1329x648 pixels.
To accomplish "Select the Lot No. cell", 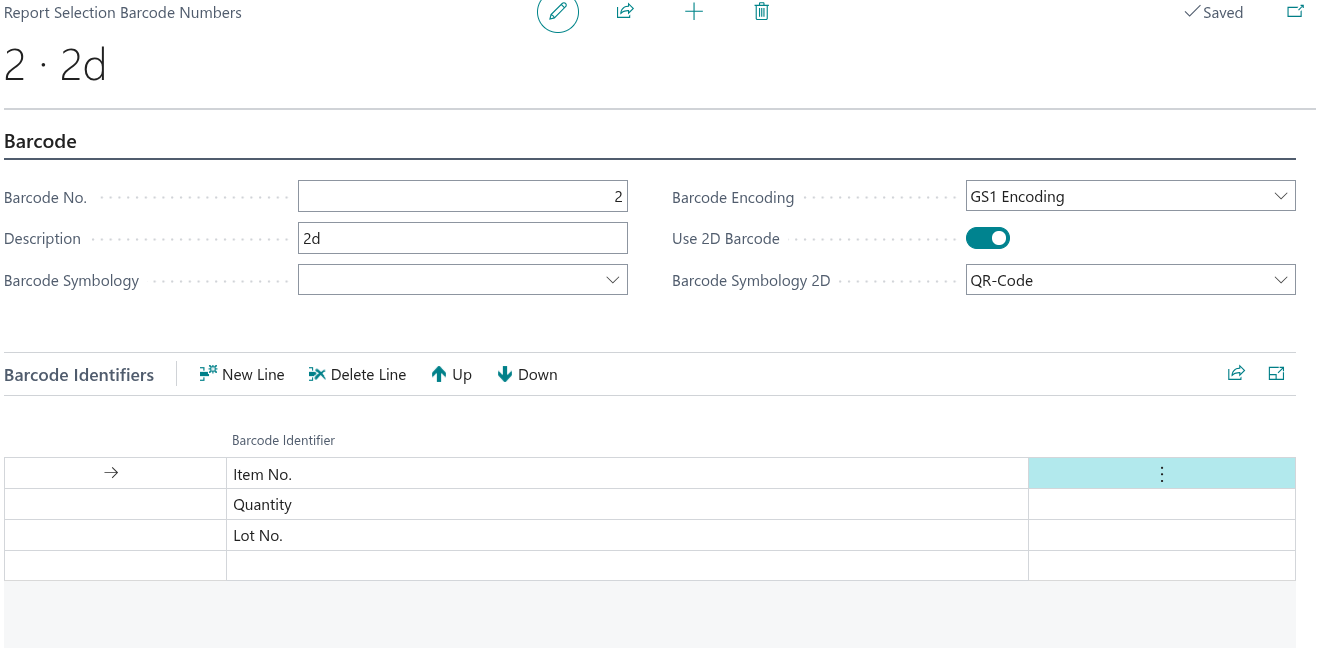I will point(627,535).
